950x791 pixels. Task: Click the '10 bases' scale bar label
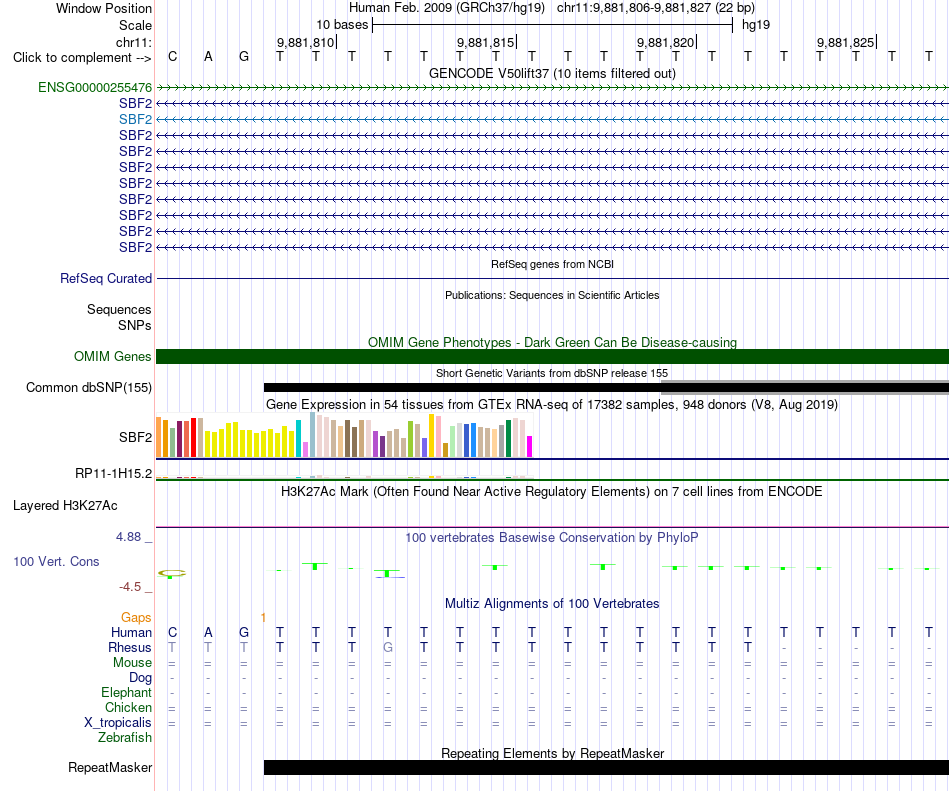point(342,25)
